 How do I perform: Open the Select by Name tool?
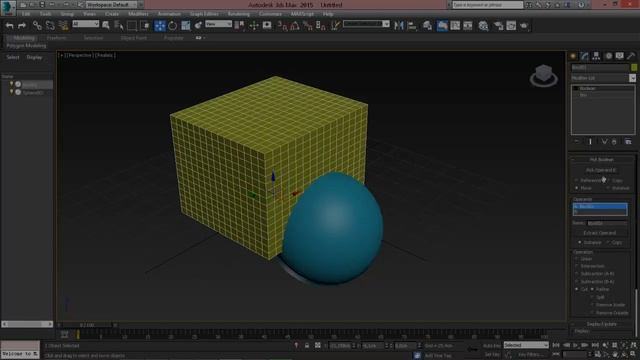pyautogui.click(x=119, y=26)
